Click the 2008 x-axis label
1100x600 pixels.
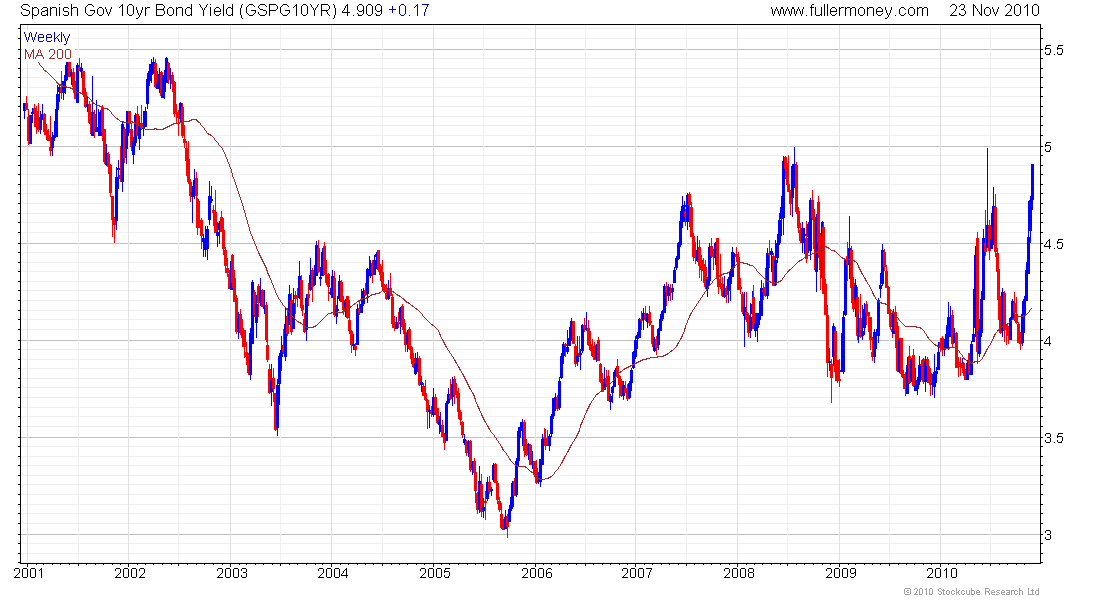click(x=739, y=573)
